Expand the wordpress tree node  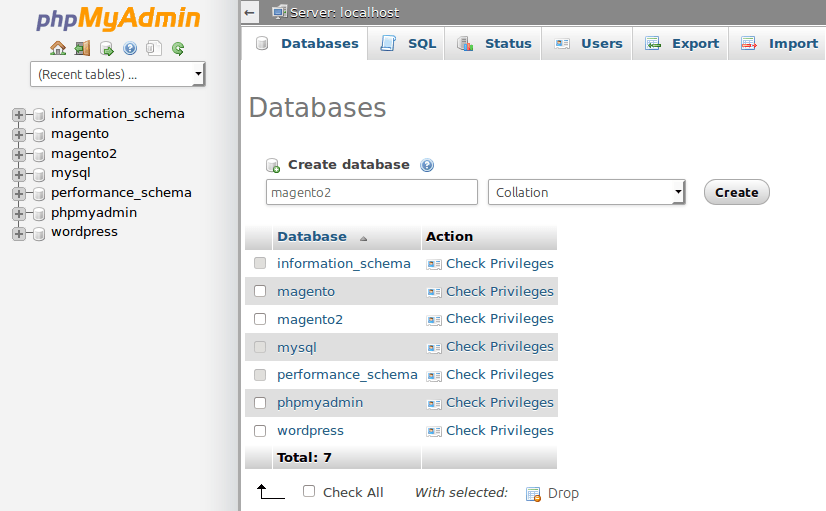[19, 233]
